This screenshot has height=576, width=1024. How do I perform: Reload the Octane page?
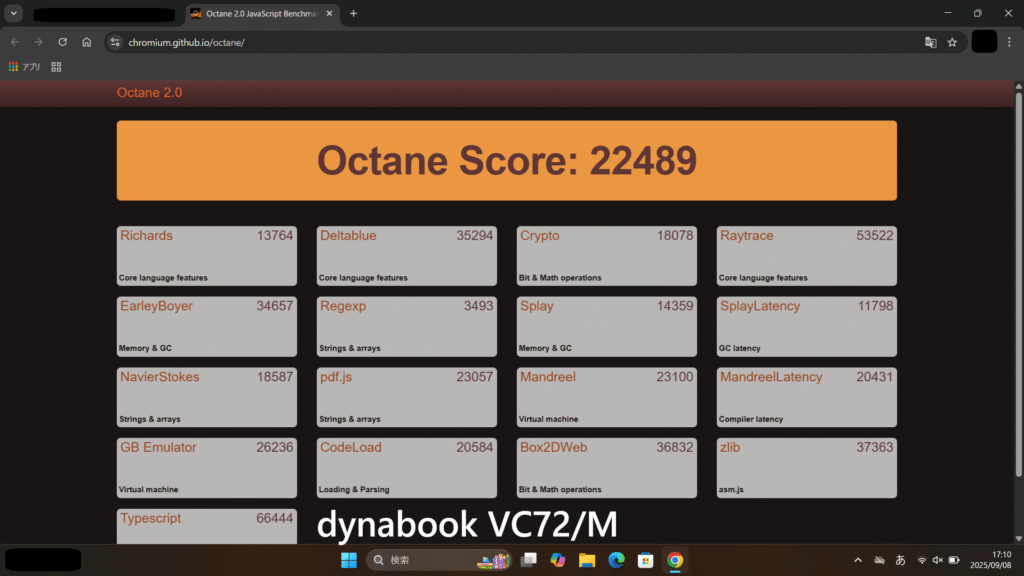click(x=63, y=42)
